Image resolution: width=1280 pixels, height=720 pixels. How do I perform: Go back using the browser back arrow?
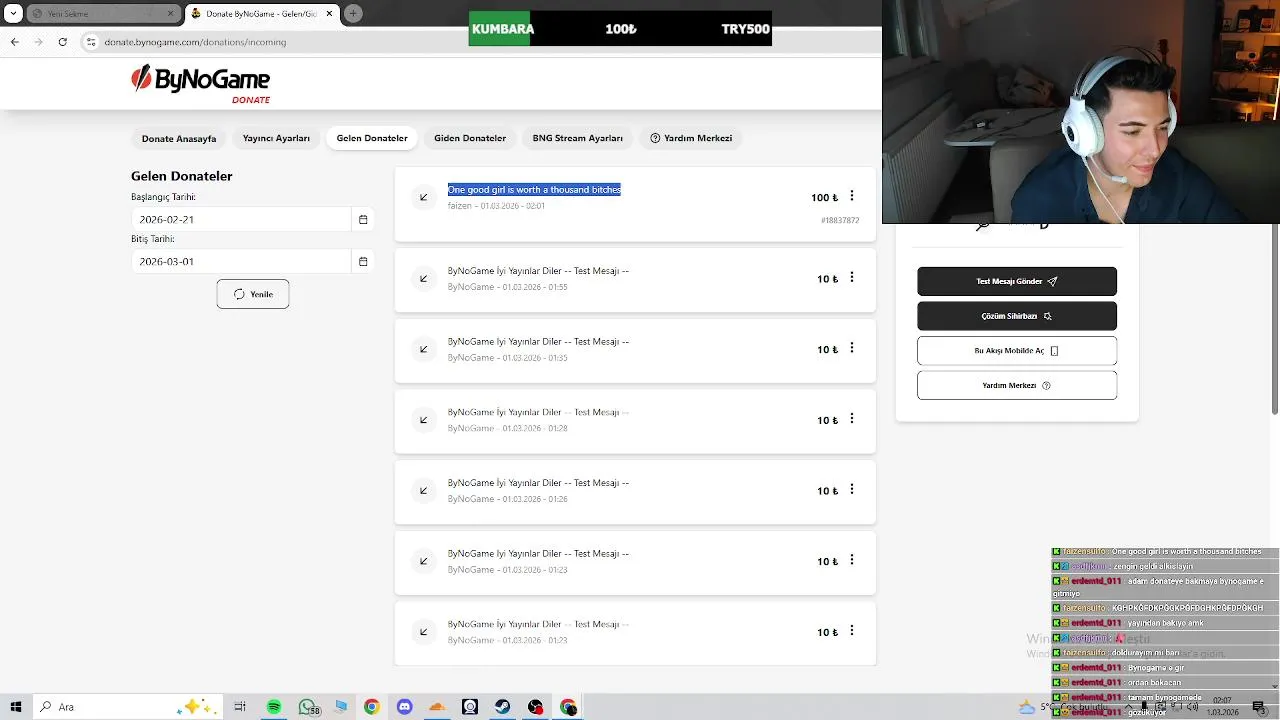tap(14, 42)
